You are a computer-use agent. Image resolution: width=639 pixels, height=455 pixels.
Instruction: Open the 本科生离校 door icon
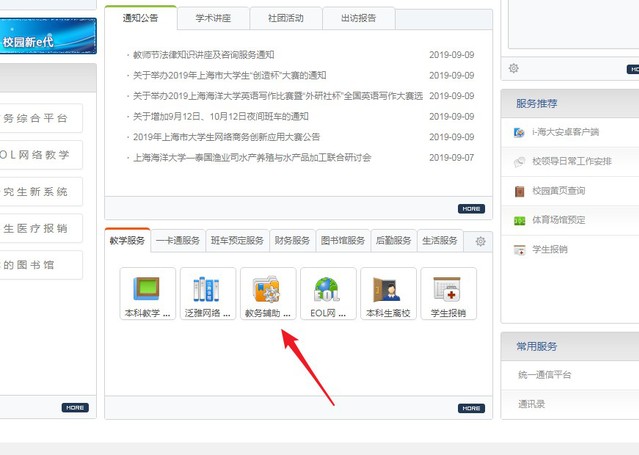click(x=388, y=293)
